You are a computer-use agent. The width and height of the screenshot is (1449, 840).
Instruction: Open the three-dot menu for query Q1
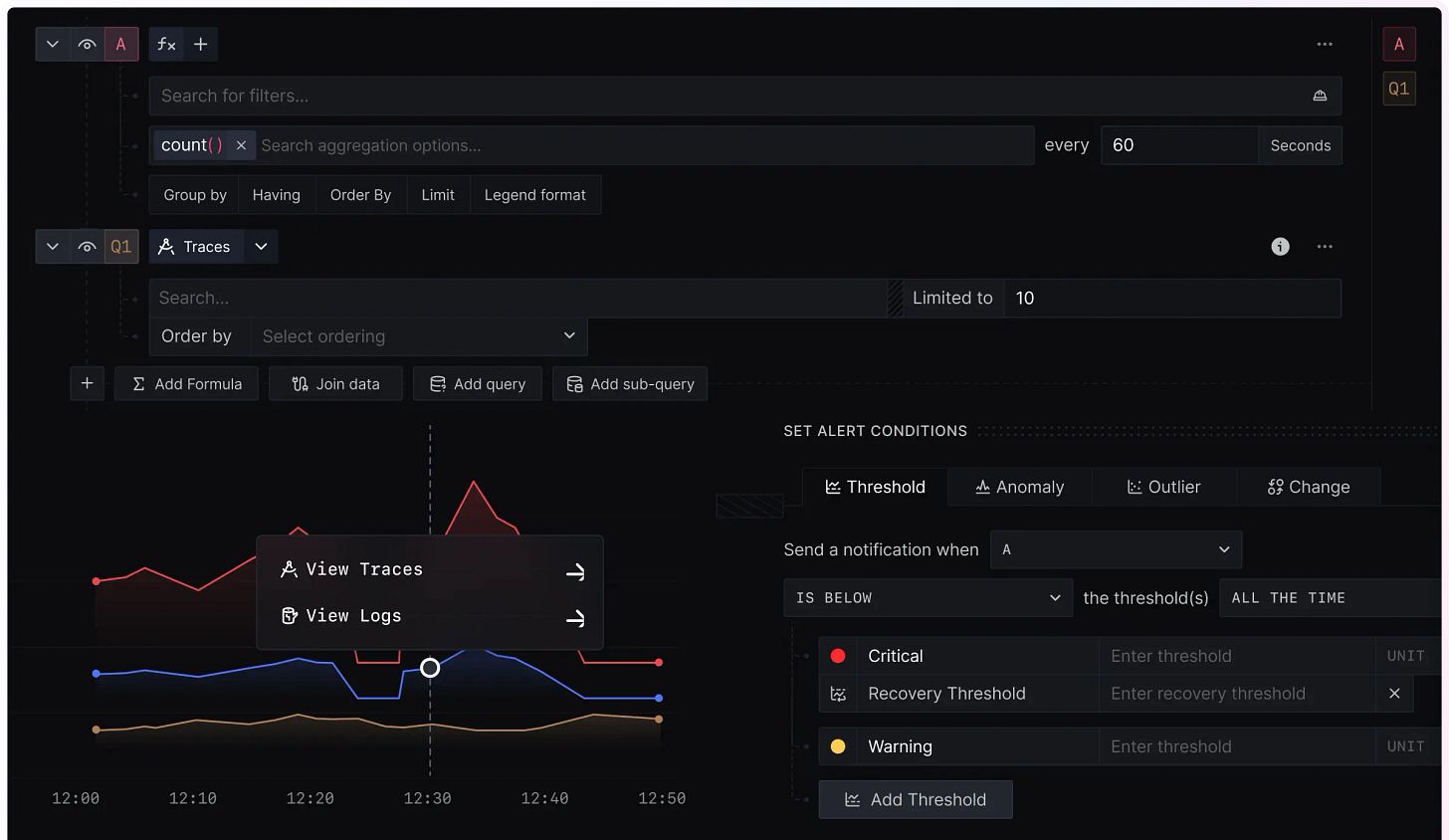click(x=1324, y=247)
